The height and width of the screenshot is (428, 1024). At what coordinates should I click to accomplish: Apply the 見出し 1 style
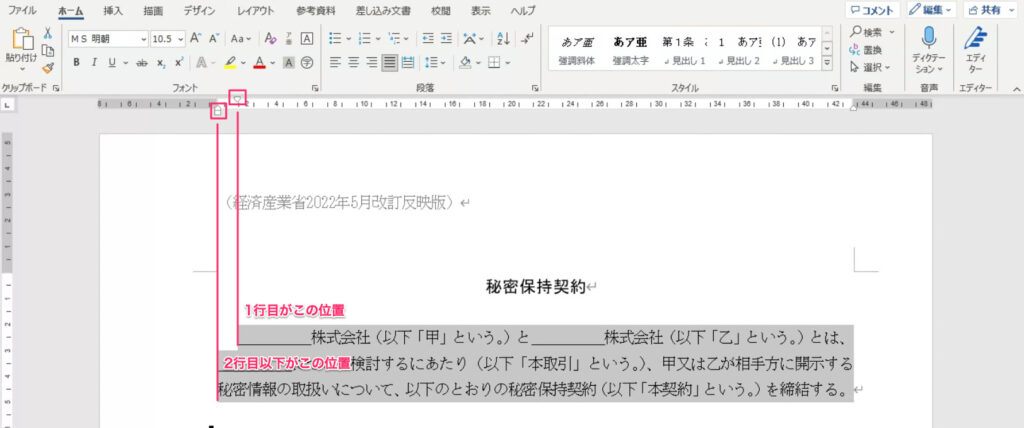tap(684, 51)
